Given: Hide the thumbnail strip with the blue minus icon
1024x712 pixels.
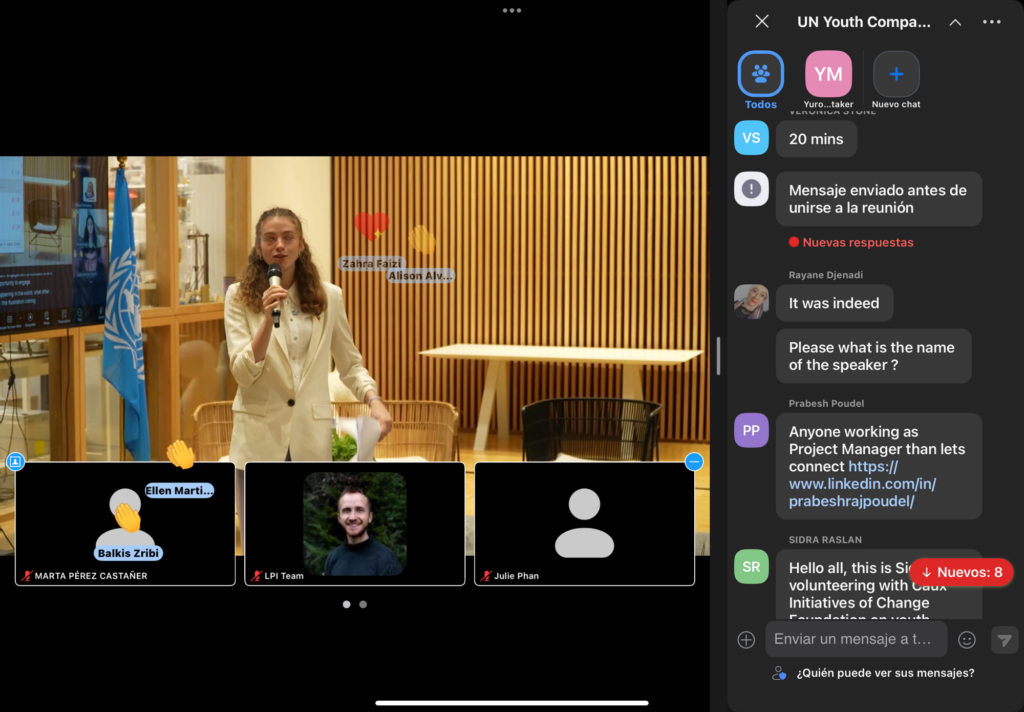Looking at the screenshot, I should click(694, 461).
